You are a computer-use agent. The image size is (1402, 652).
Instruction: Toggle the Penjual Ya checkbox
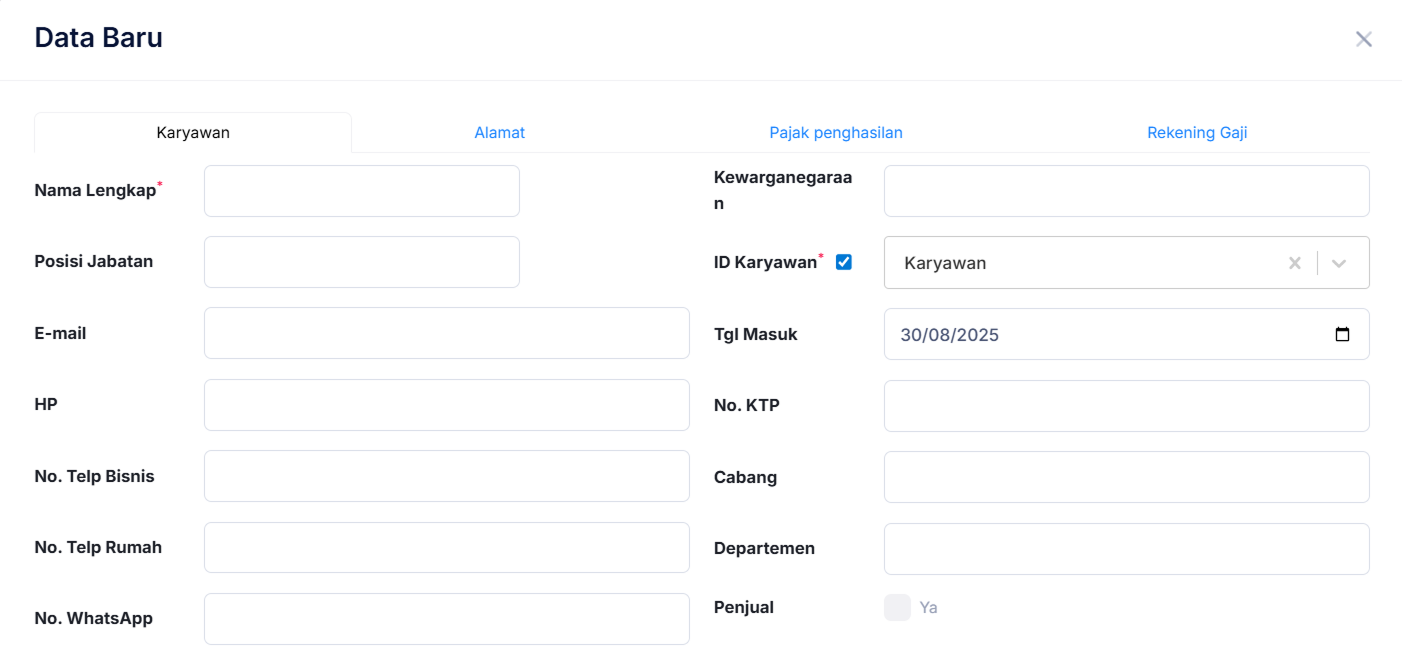pyautogui.click(x=897, y=607)
